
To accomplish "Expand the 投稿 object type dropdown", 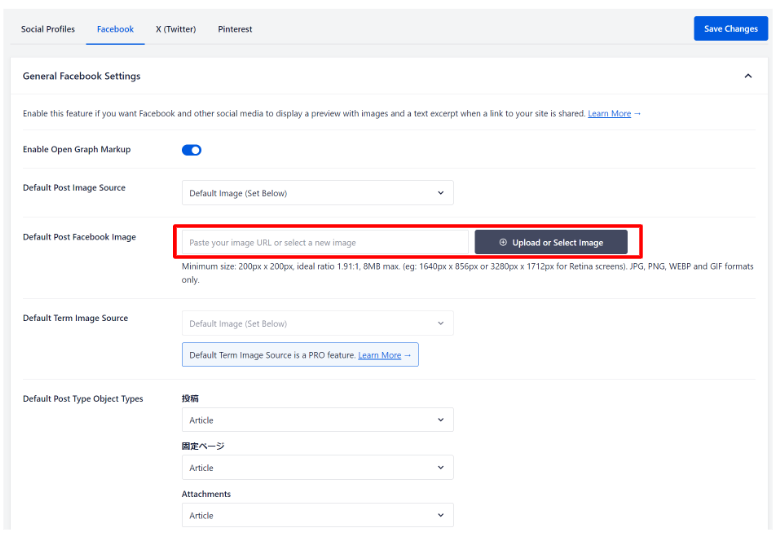I will click(317, 420).
